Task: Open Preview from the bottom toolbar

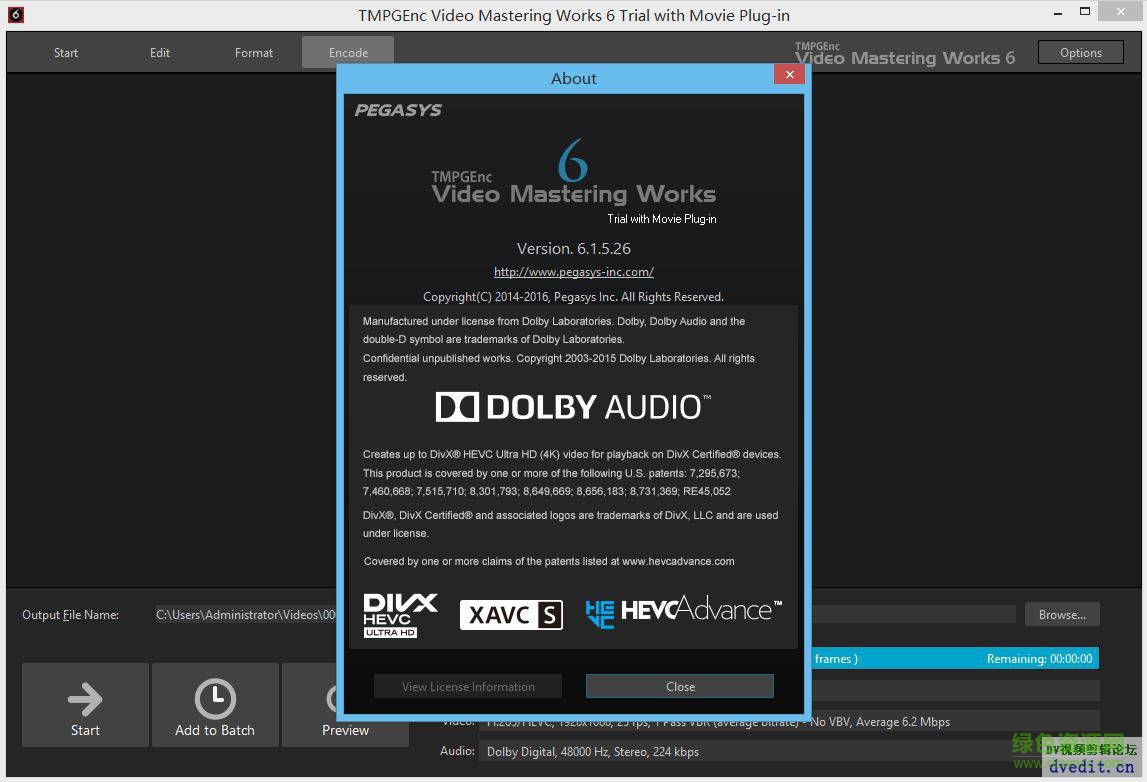Action: (x=344, y=730)
